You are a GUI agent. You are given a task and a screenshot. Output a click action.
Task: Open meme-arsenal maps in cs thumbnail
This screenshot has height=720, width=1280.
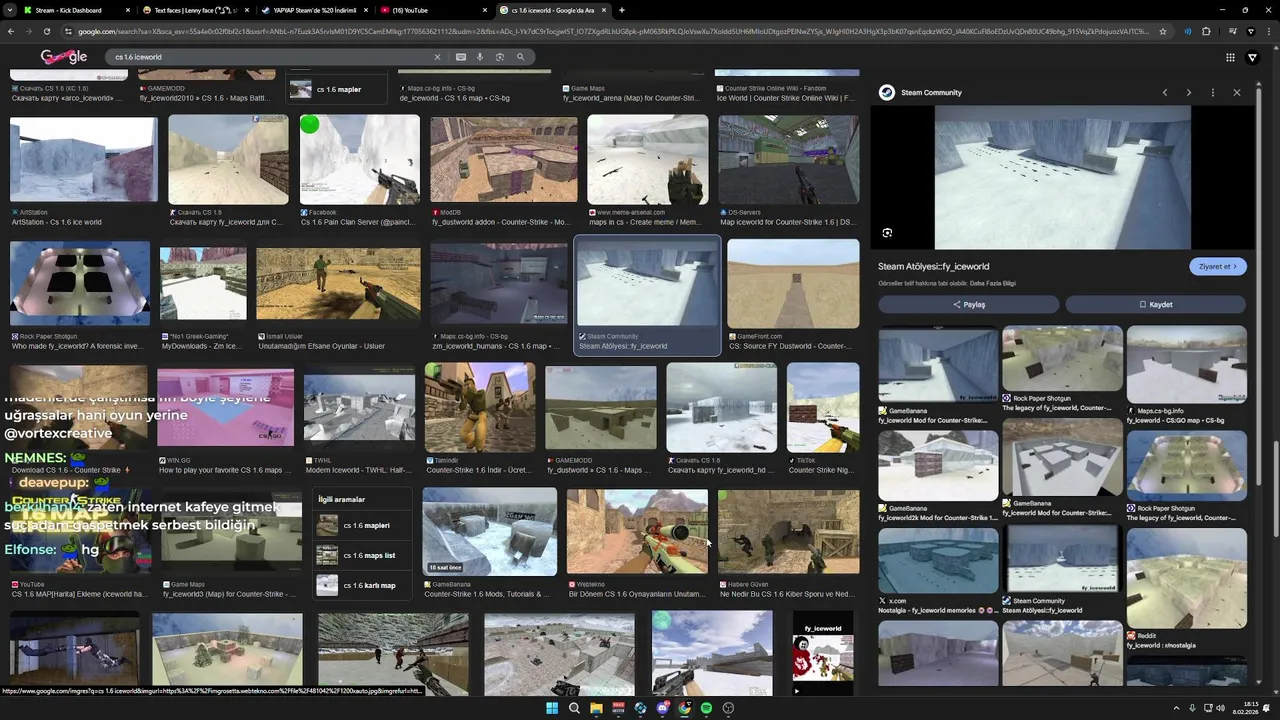point(648,160)
